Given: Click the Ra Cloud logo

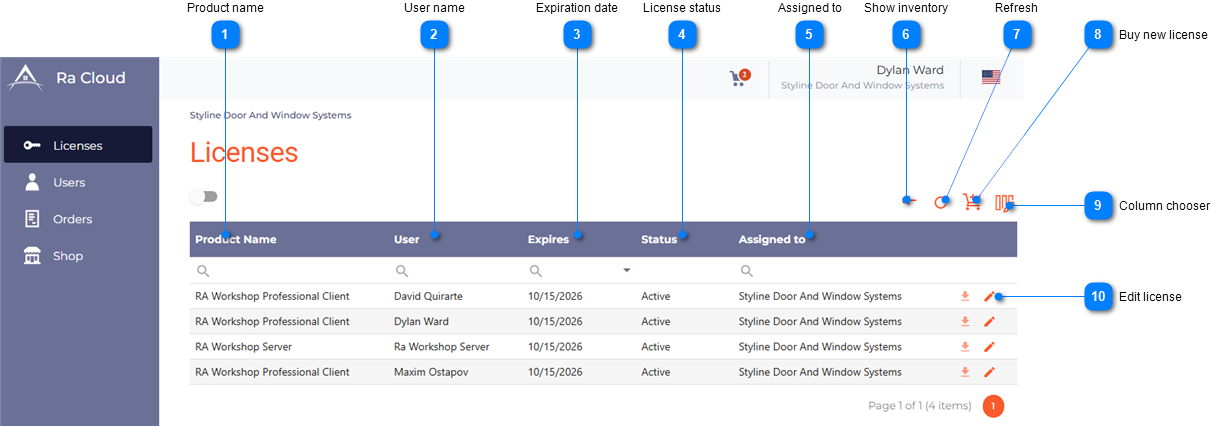Looking at the screenshot, I should [x=26, y=78].
